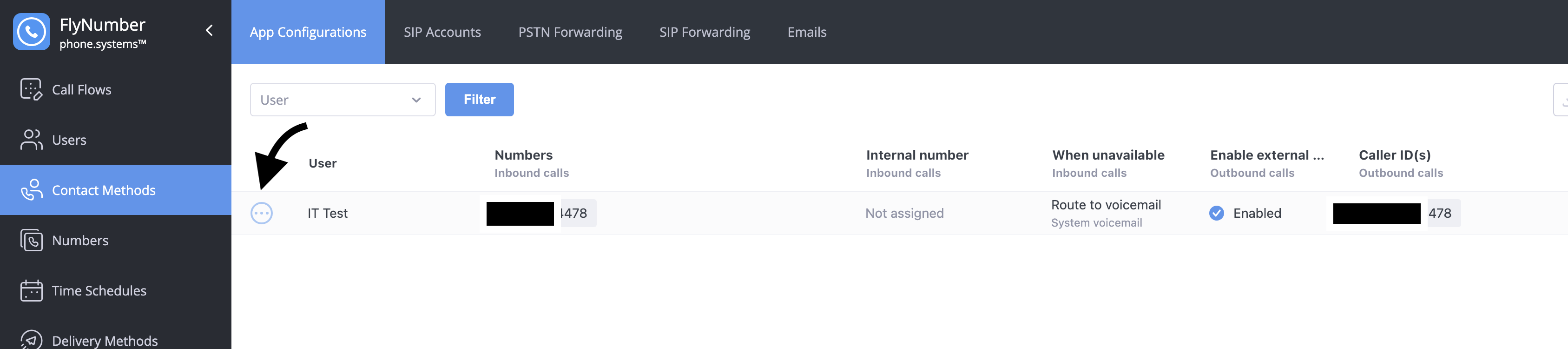This screenshot has height=349, width=1568.
Task: Open the Time Schedules calendar icon
Action: coord(31,290)
